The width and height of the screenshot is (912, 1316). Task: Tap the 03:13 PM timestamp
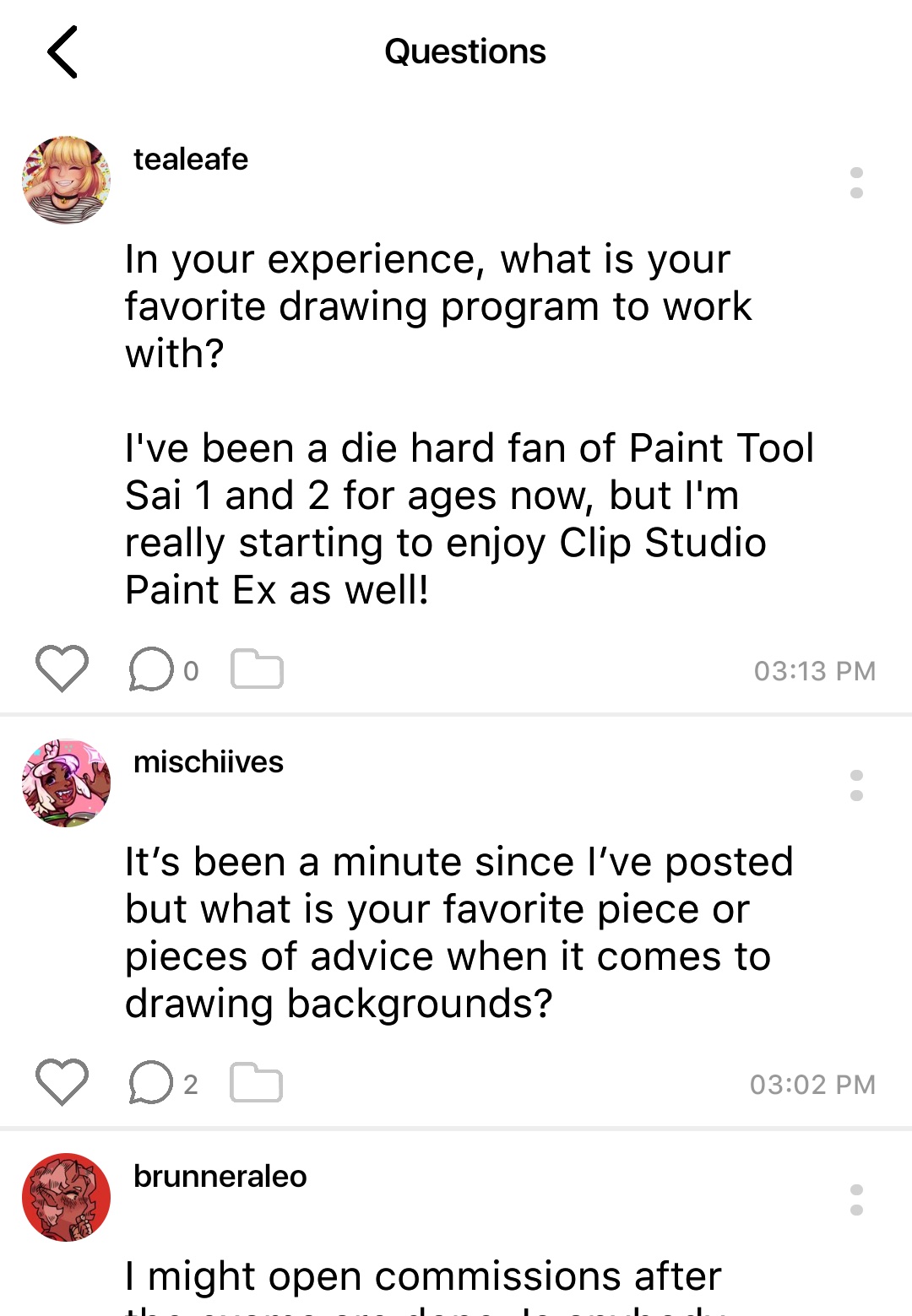[x=813, y=669]
